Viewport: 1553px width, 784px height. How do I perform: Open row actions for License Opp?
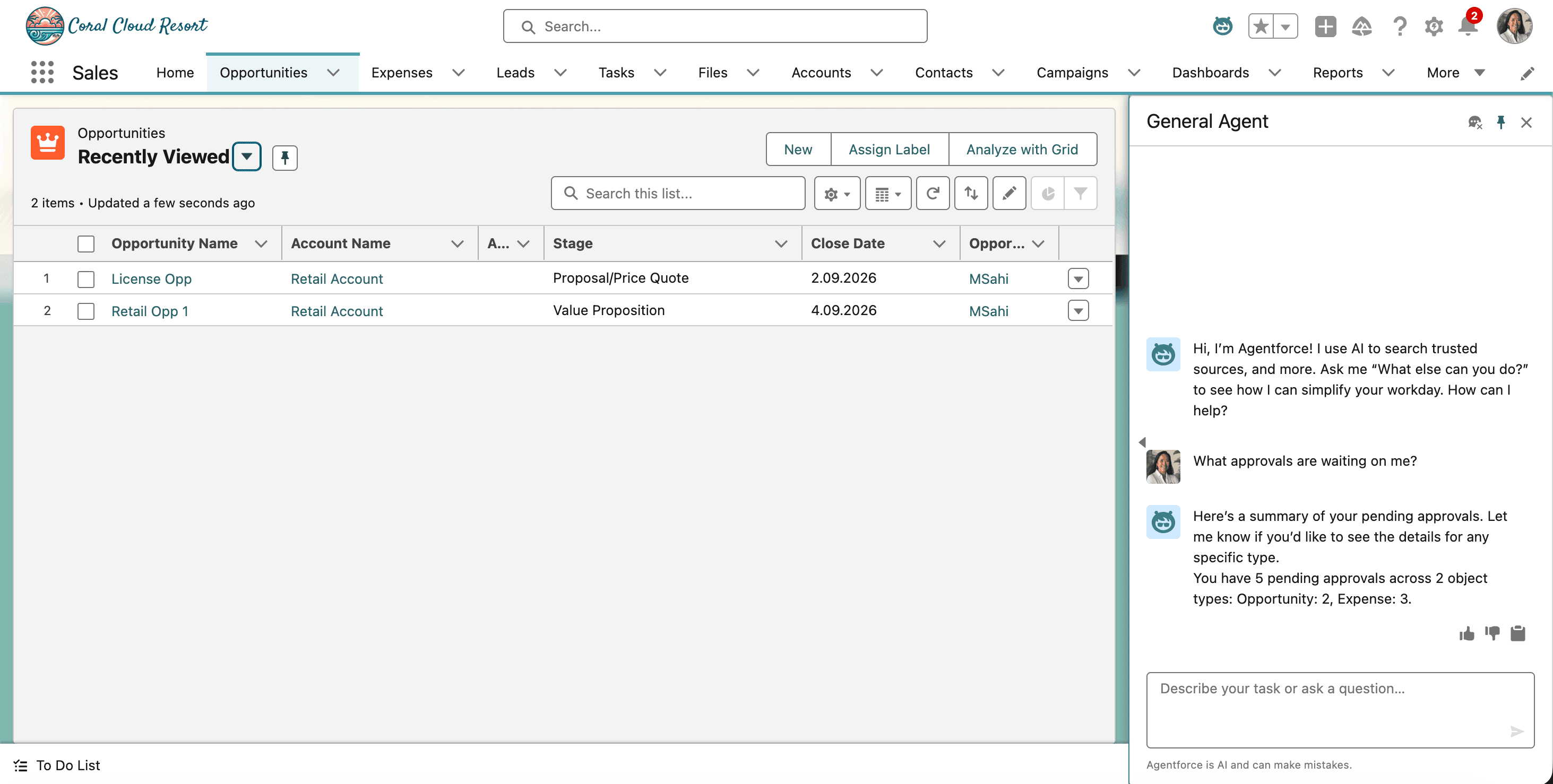(1078, 278)
